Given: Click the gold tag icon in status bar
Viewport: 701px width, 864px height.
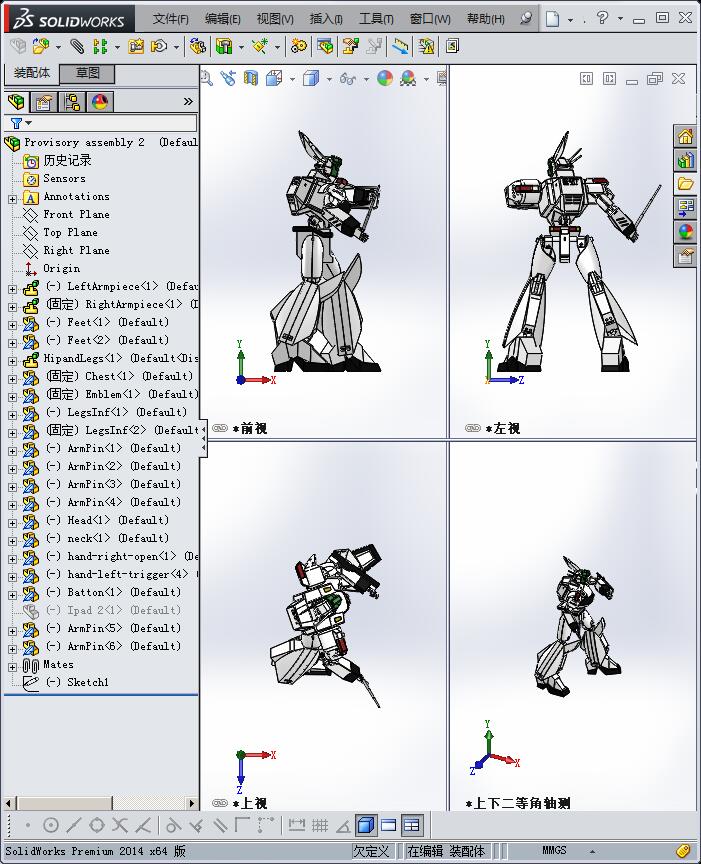Looking at the screenshot, I should coord(683,850).
